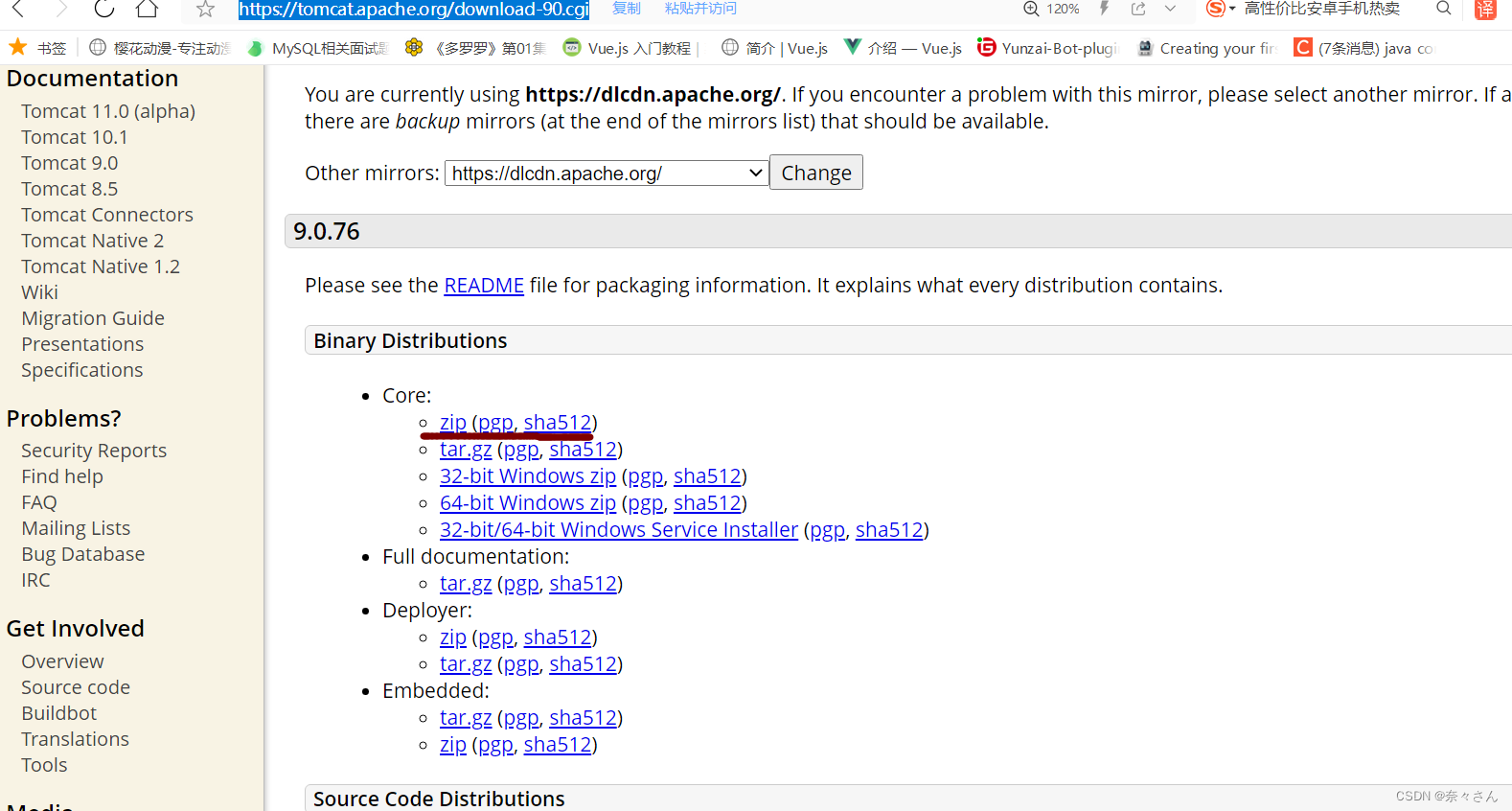
Task: Open the Translations link
Action: 76,739
